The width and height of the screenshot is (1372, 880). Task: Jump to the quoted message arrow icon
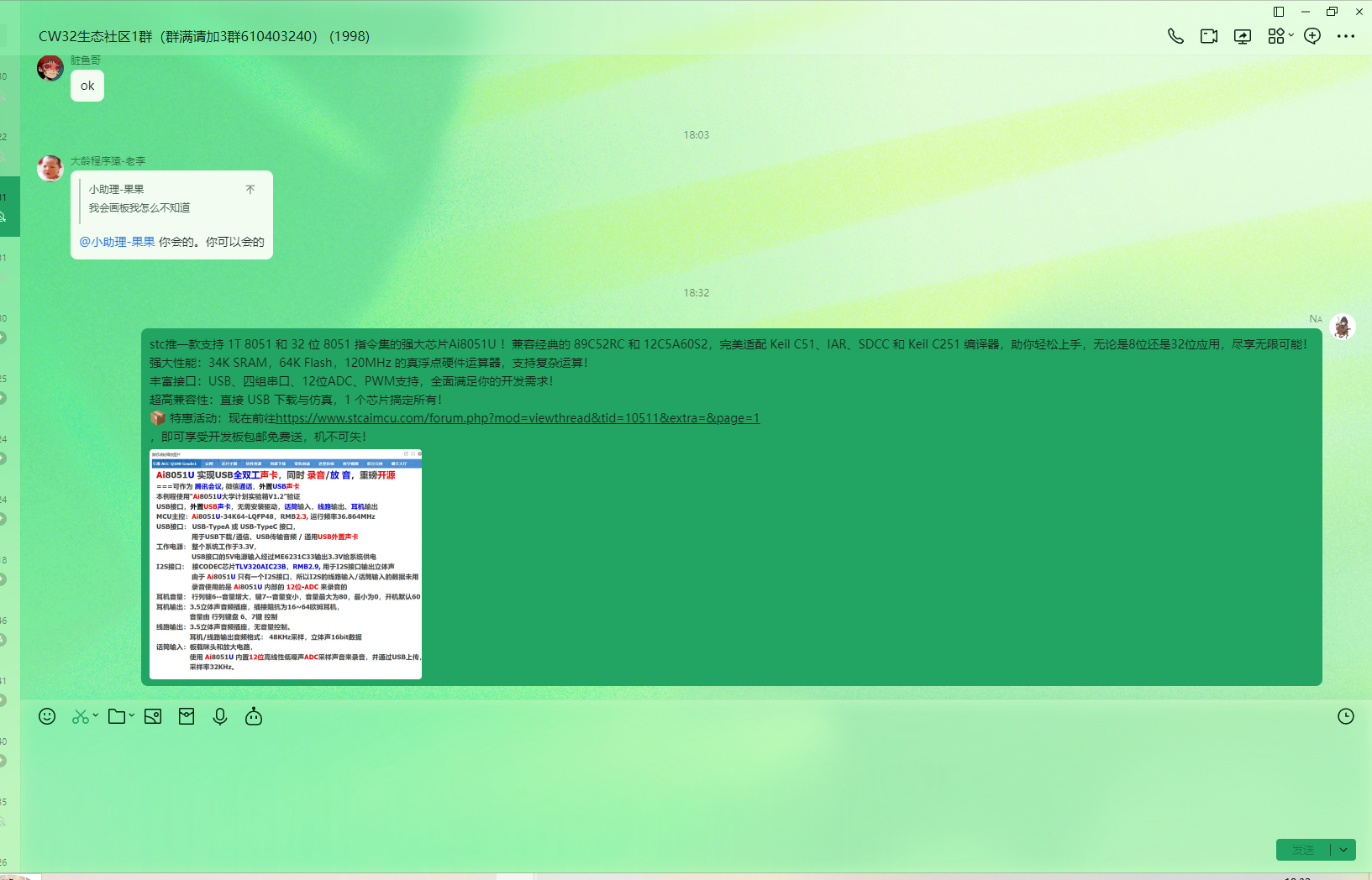[250, 190]
